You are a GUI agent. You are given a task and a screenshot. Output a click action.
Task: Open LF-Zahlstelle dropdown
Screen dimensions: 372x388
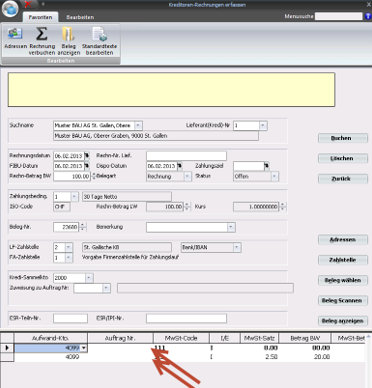[69, 247]
